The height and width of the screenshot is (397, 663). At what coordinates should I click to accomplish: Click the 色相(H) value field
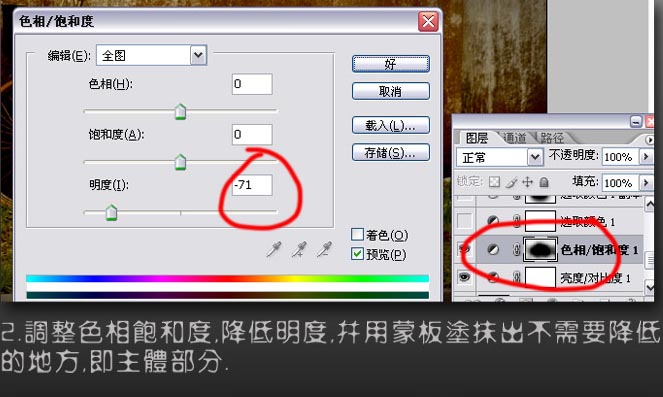(252, 84)
